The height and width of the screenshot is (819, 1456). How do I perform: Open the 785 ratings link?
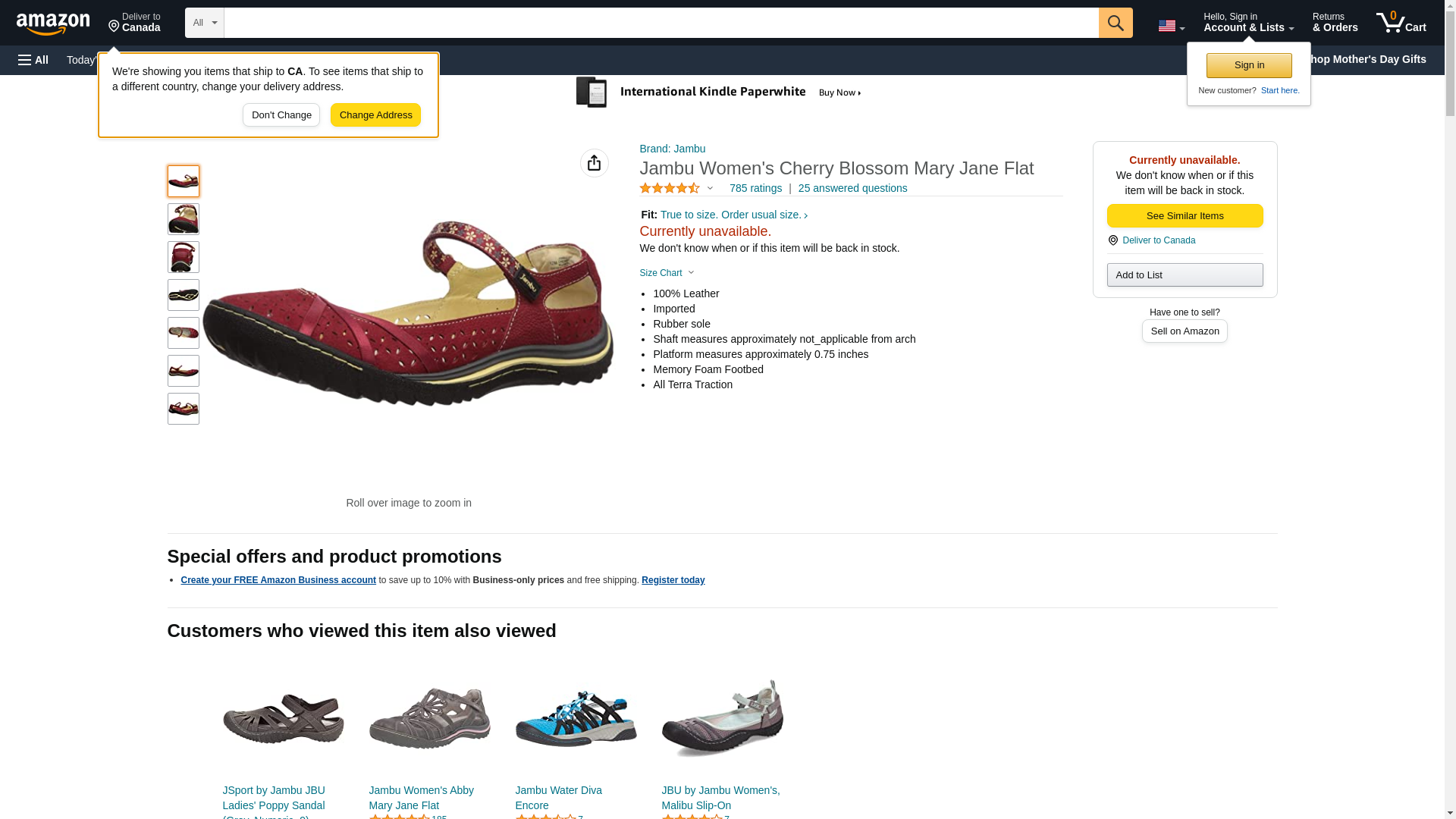[x=755, y=188]
